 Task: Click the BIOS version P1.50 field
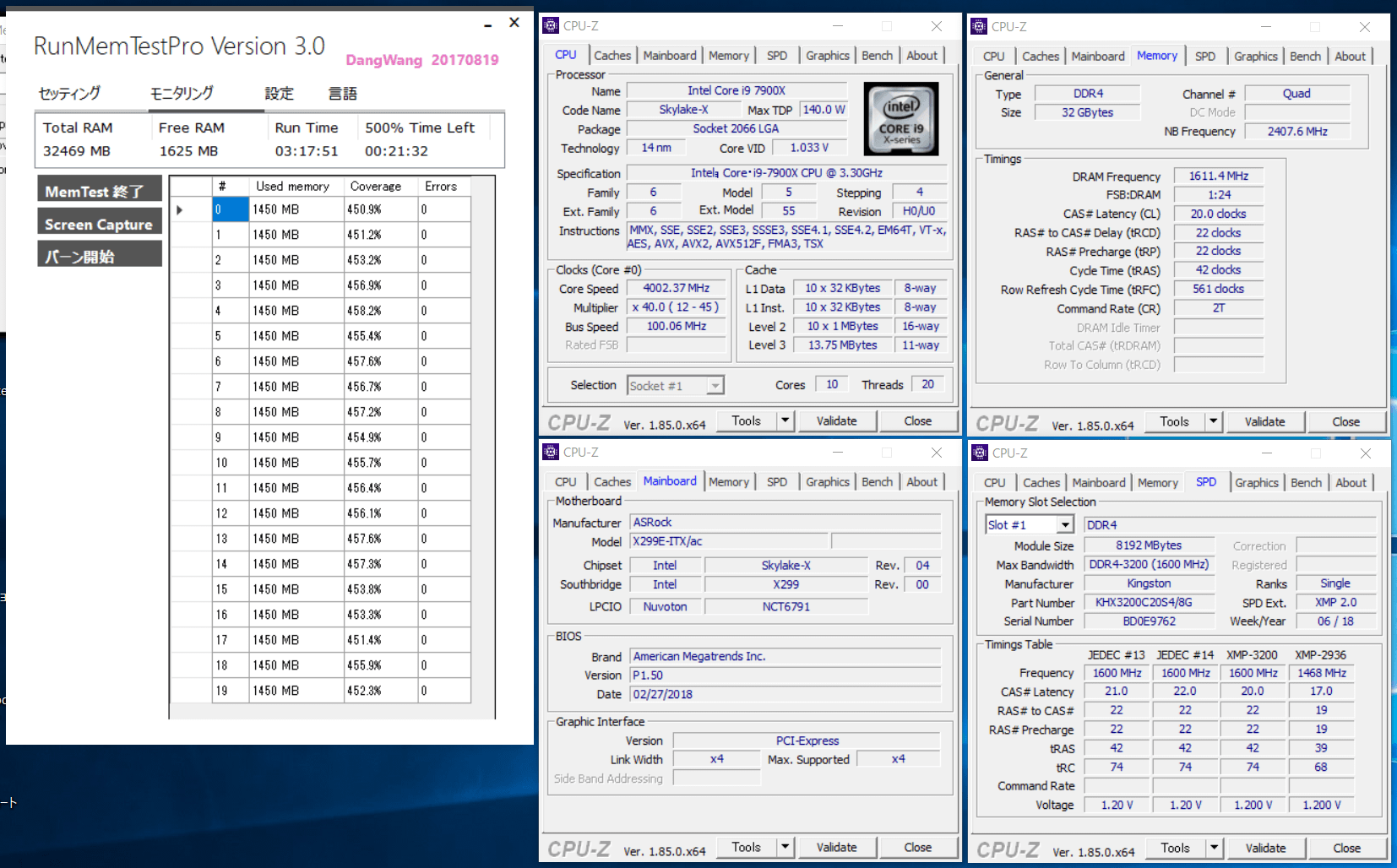(x=785, y=675)
